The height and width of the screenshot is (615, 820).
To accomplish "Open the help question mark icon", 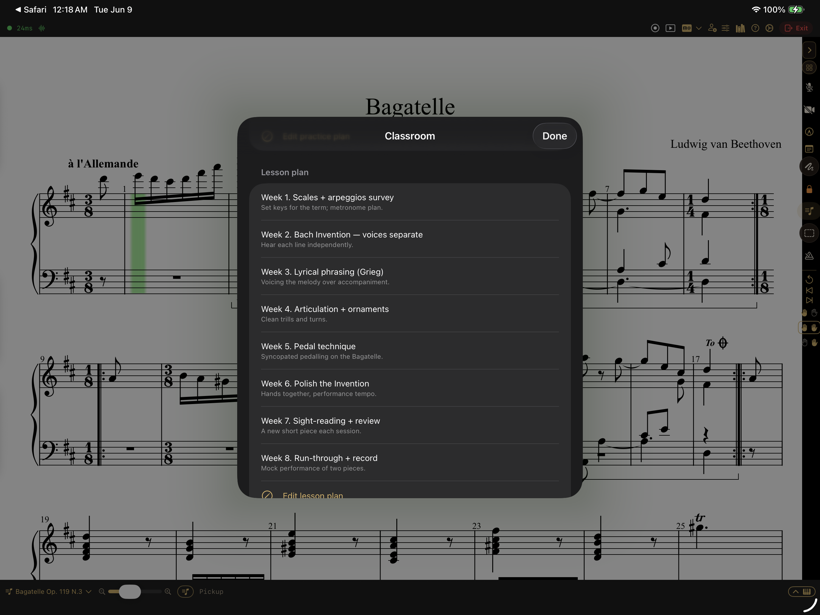I will pos(755,28).
